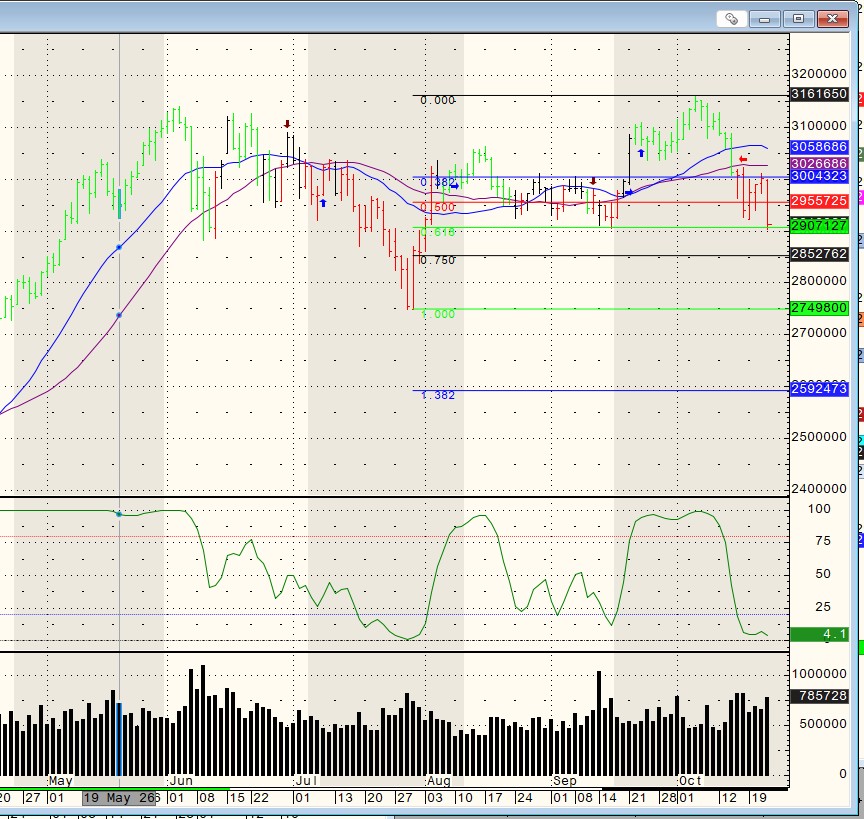
Task: Select the blue right arrow signal in mid-September
Action: [x=629, y=193]
